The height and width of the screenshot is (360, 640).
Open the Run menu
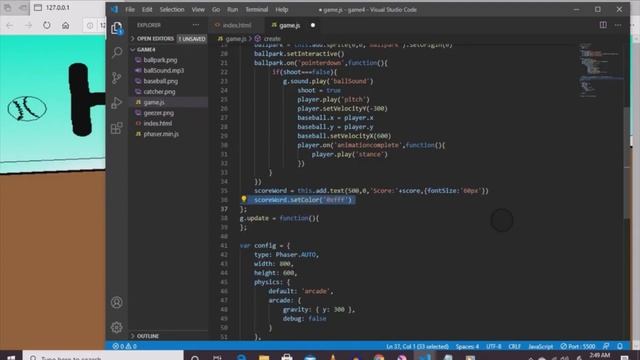(x=233, y=9)
